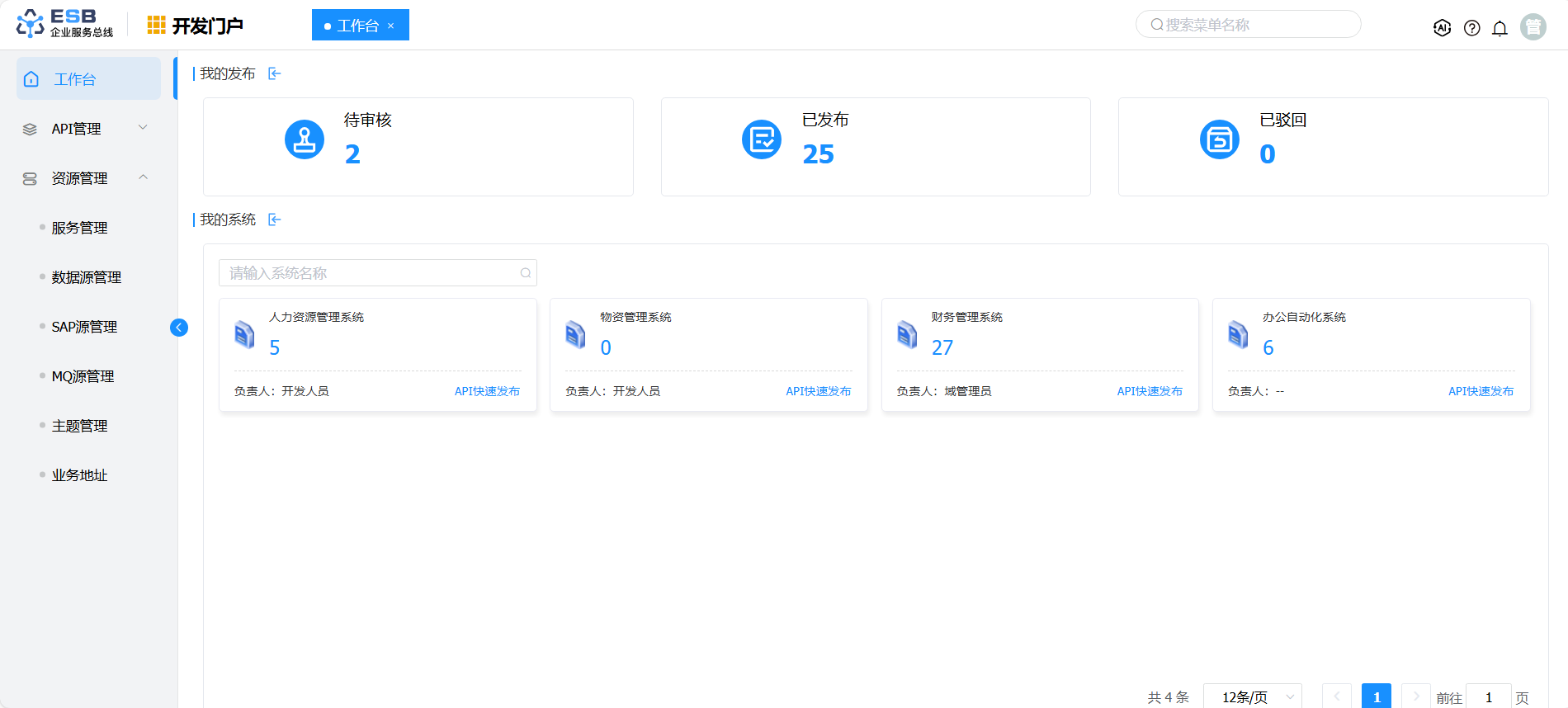The width and height of the screenshot is (1568, 708).
Task: Select 数据源管理 in the sidebar
Action: click(x=87, y=277)
